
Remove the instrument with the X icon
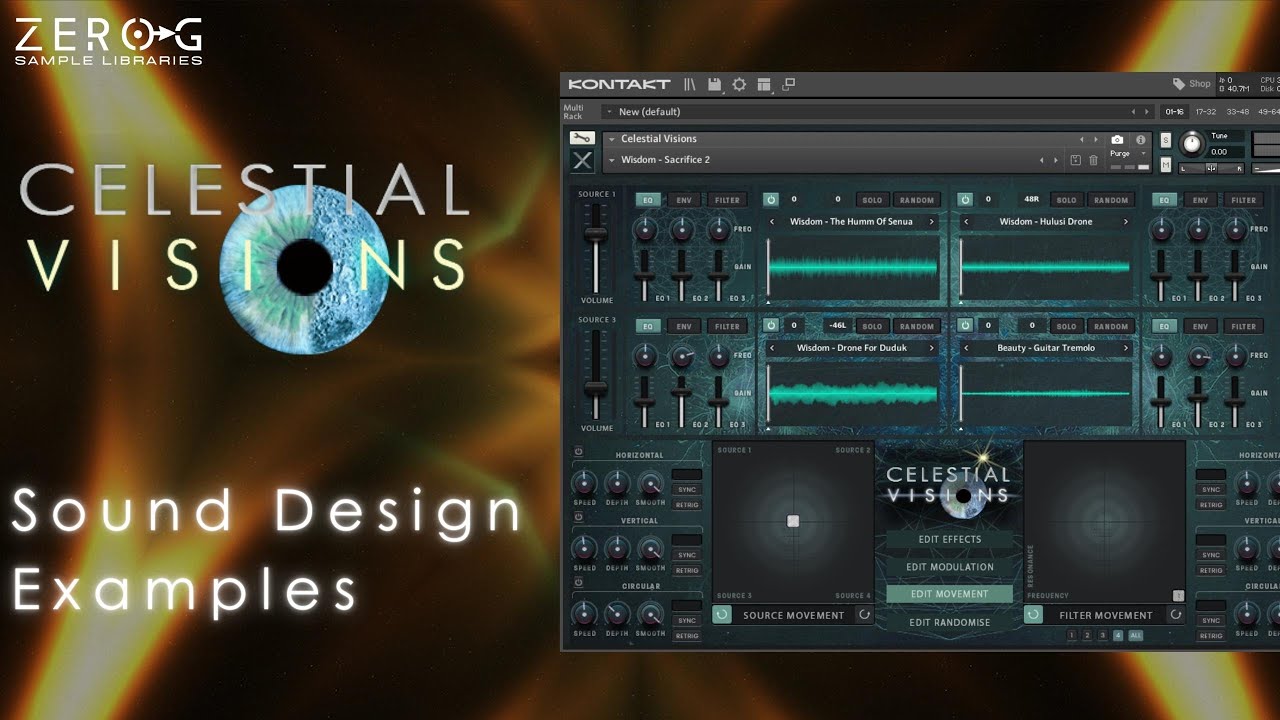coord(582,160)
